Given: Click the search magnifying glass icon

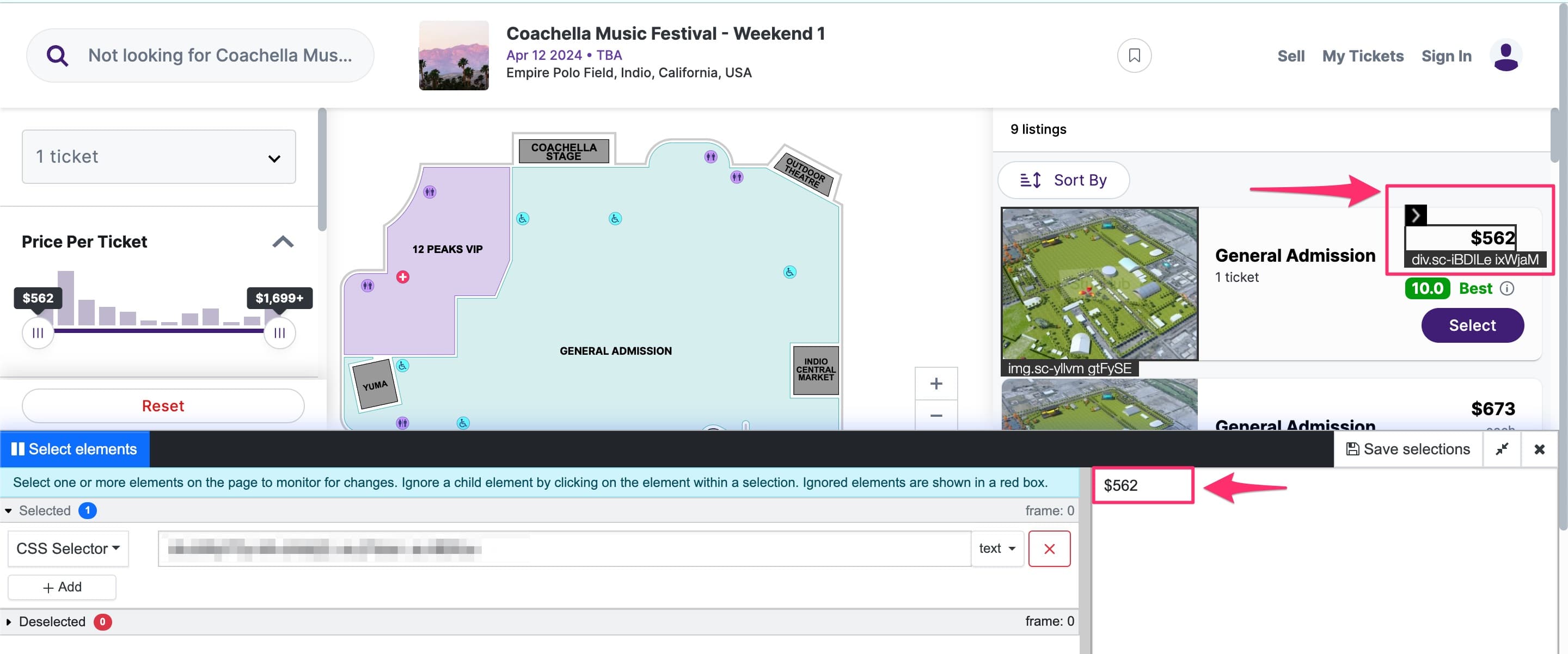Looking at the screenshot, I should (x=57, y=55).
